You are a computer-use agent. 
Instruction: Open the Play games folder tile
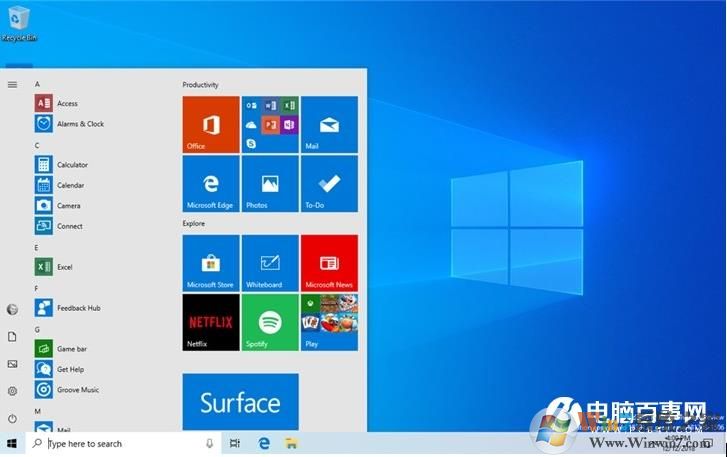[329, 323]
